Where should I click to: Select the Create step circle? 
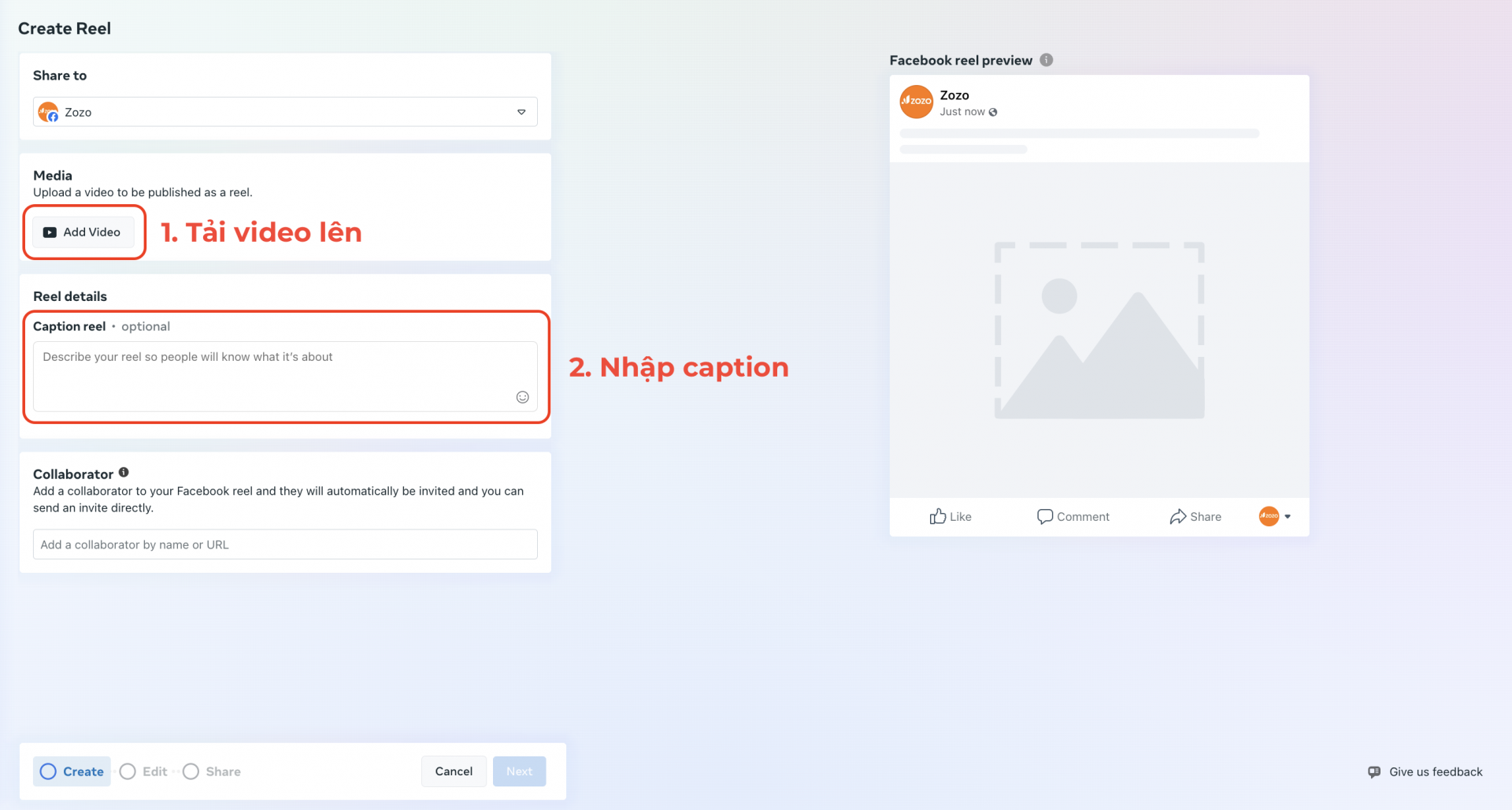tap(48, 771)
